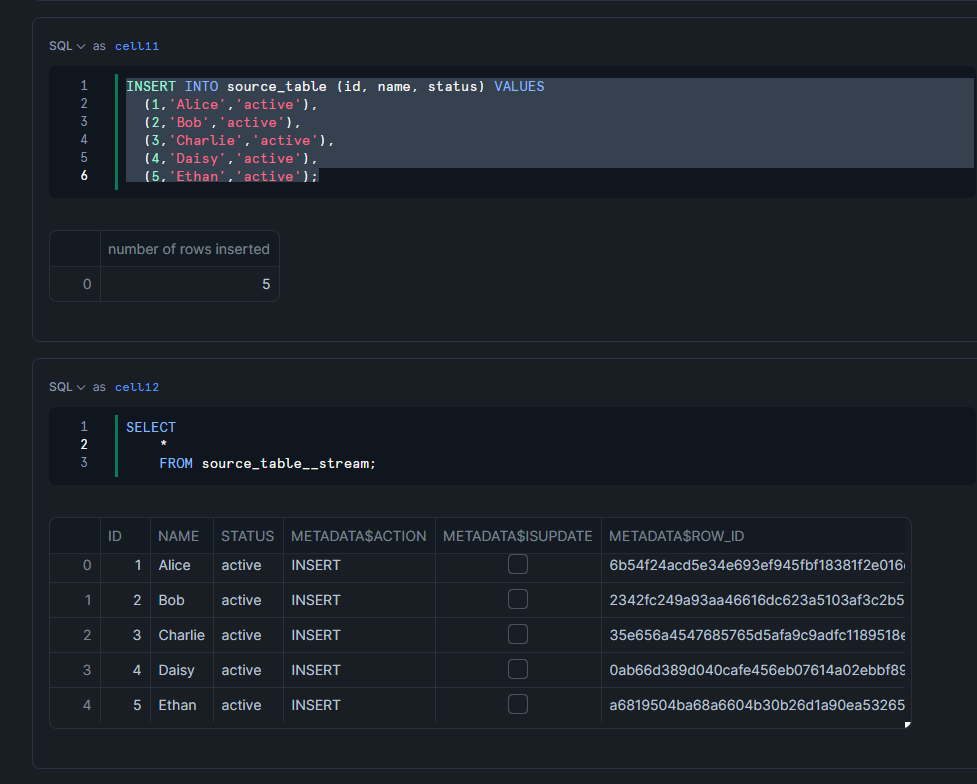The width and height of the screenshot is (977, 784).
Task: Click the 'number of rows inserted' header
Action: (189, 249)
